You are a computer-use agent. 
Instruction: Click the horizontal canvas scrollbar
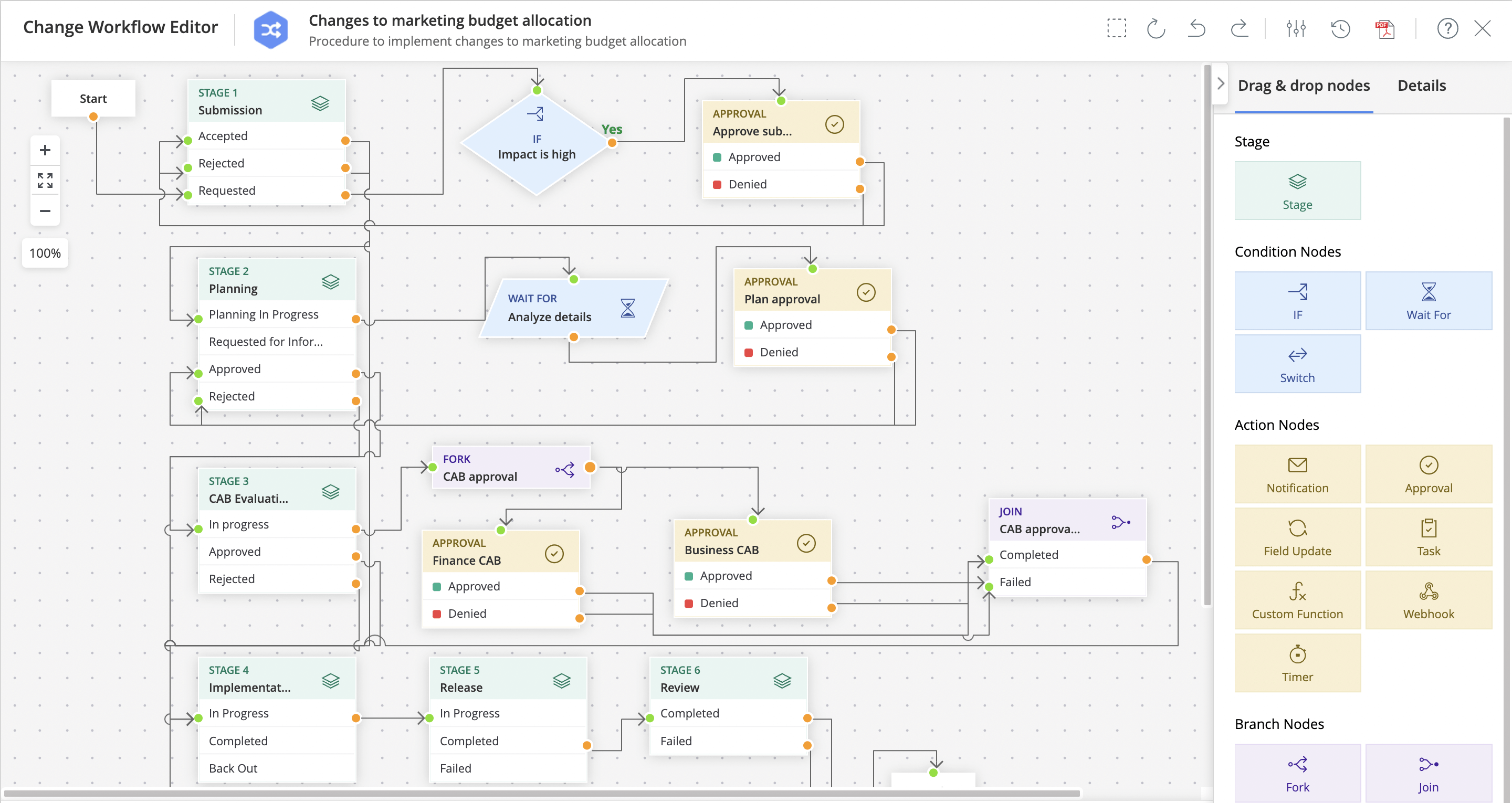pos(540,793)
